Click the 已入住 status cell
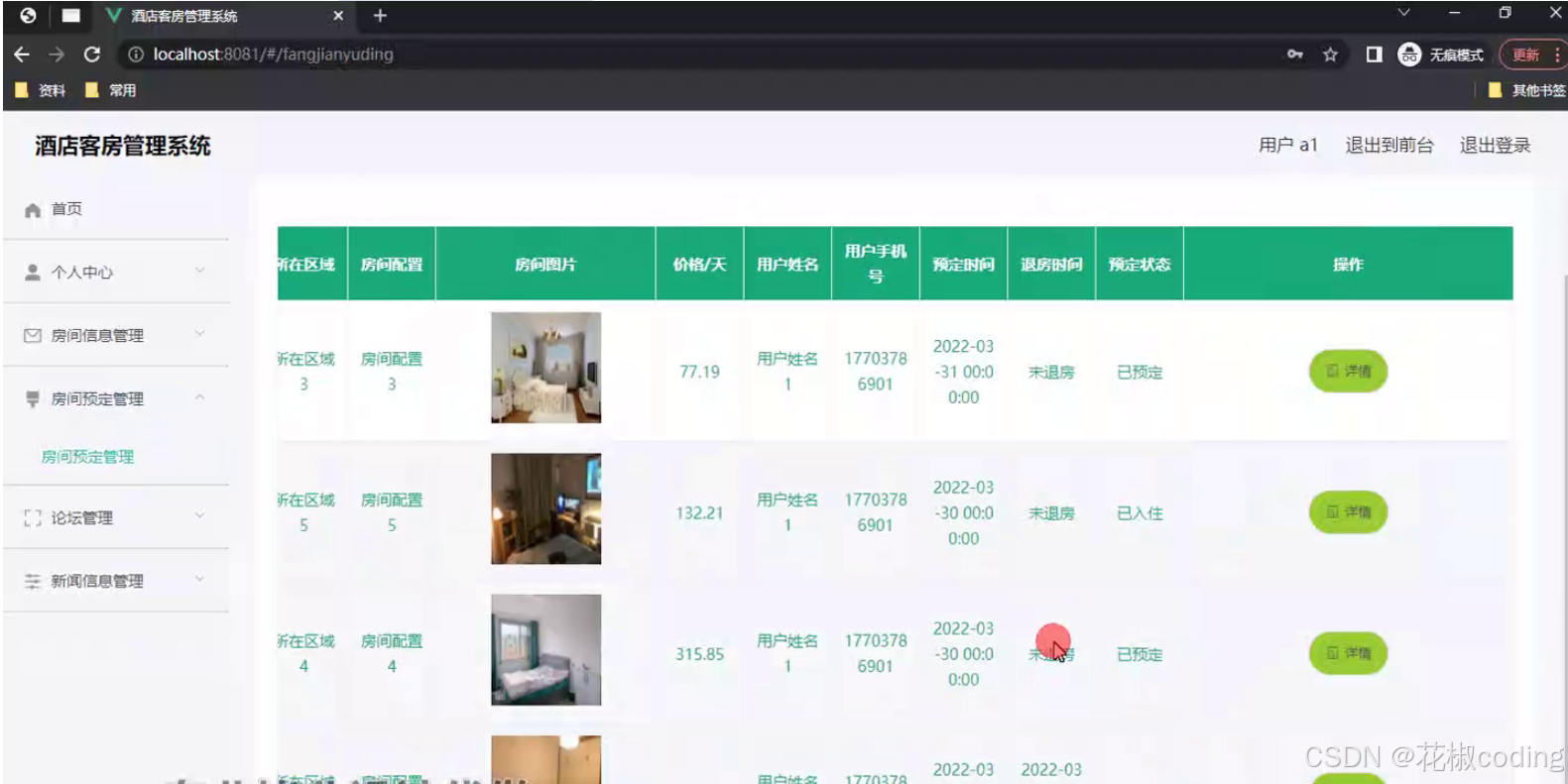Screen dimensions: 1568x784 coord(1140,513)
